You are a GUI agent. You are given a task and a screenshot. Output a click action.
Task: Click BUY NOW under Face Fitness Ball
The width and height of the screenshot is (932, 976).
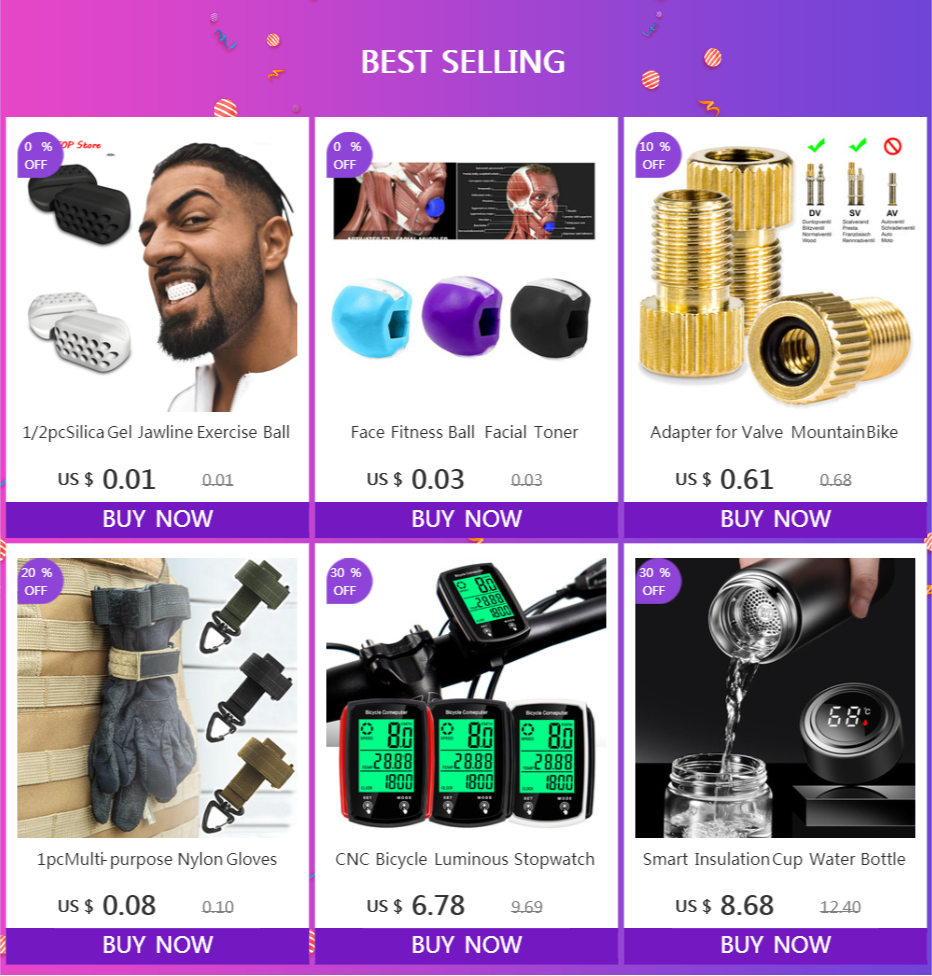466,519
